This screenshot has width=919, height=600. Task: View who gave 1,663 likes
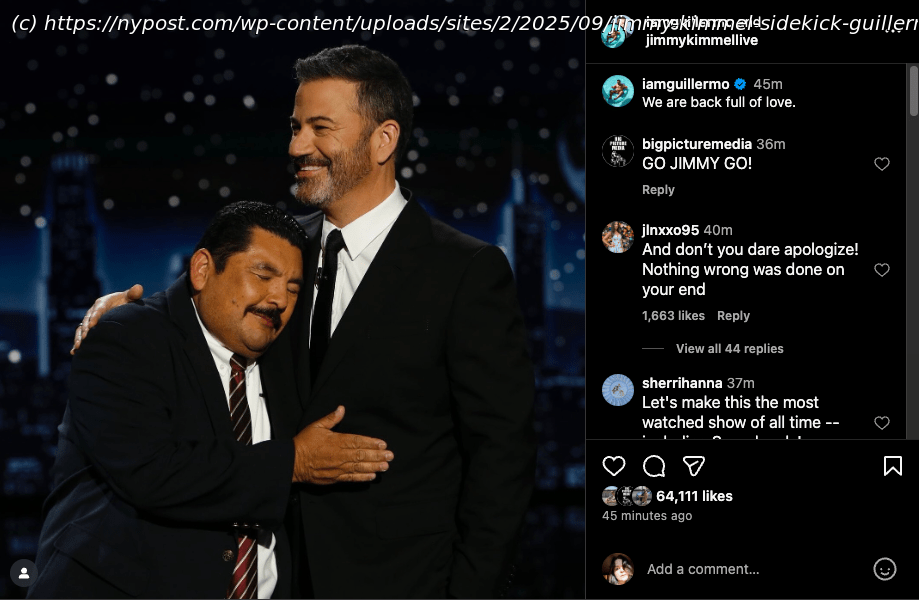tap(673, 316)
